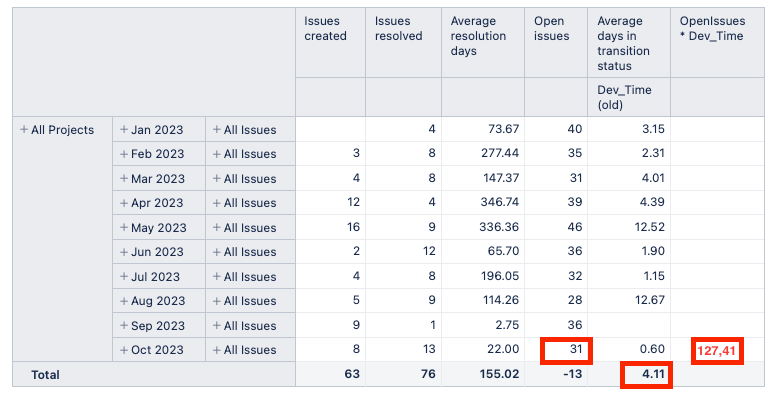Expand the May 2023 row
The height and width of the screenshot is (399, 778).
124,228
